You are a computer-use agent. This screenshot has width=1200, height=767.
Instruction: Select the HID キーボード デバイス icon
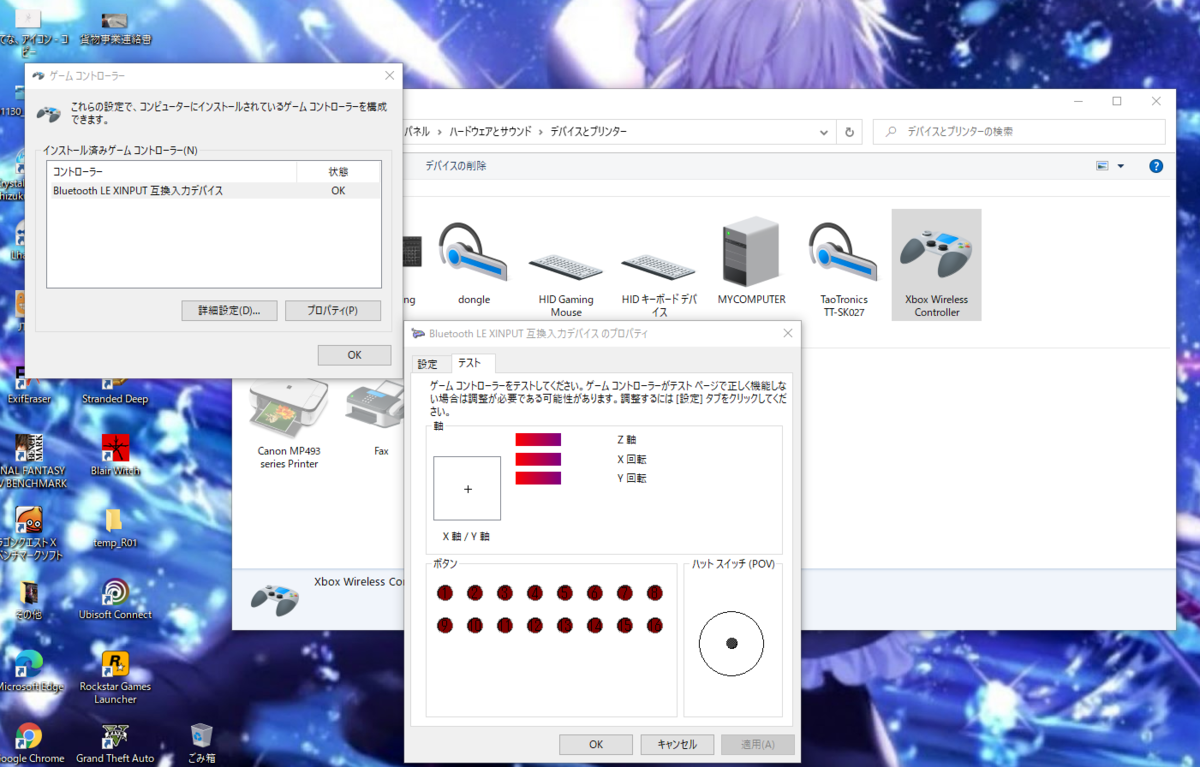click(658, 282)
